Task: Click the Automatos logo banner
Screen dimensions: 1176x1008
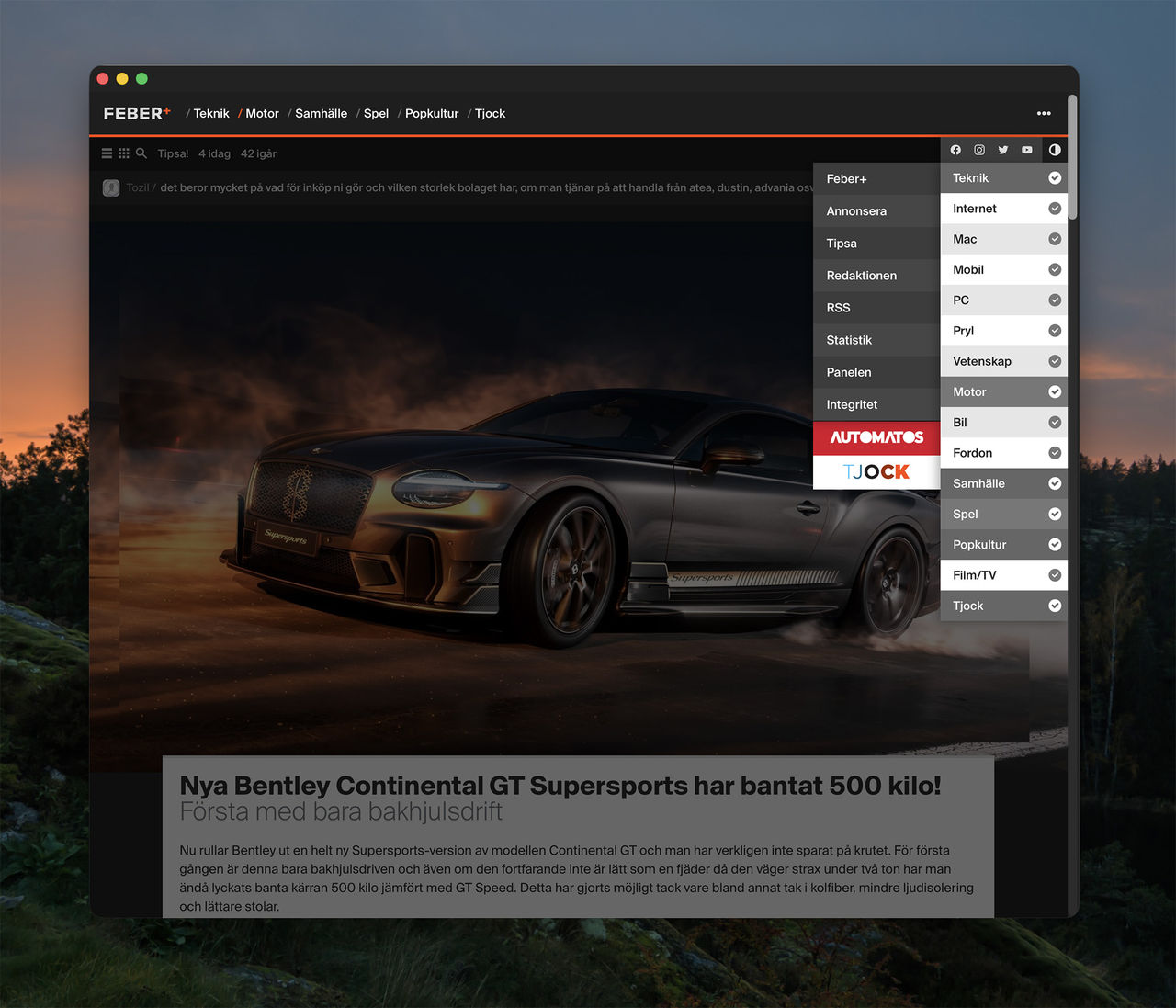Action: (x=876, y=437)
